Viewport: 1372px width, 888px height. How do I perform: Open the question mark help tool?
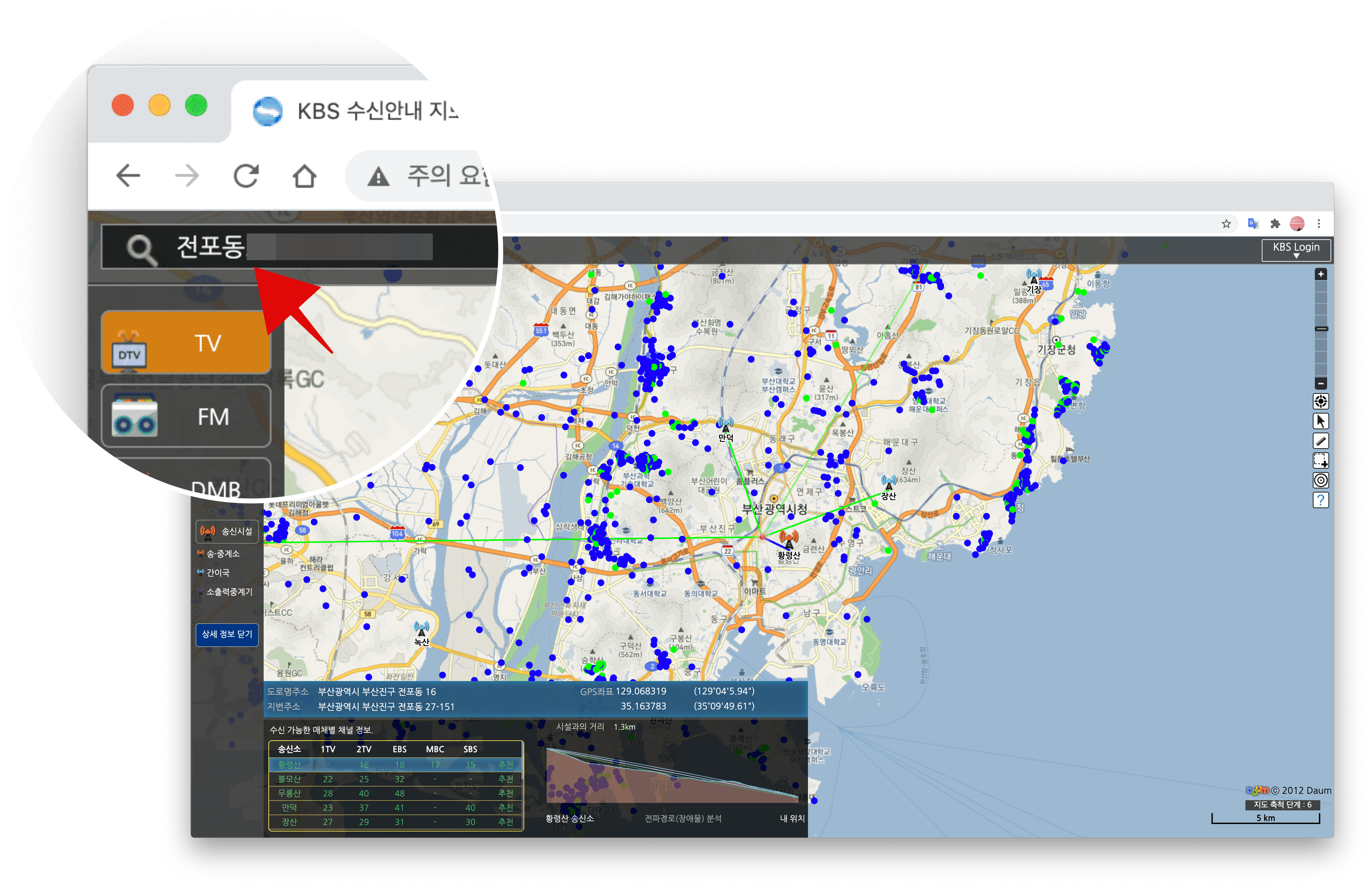[x=1320, y=500]
